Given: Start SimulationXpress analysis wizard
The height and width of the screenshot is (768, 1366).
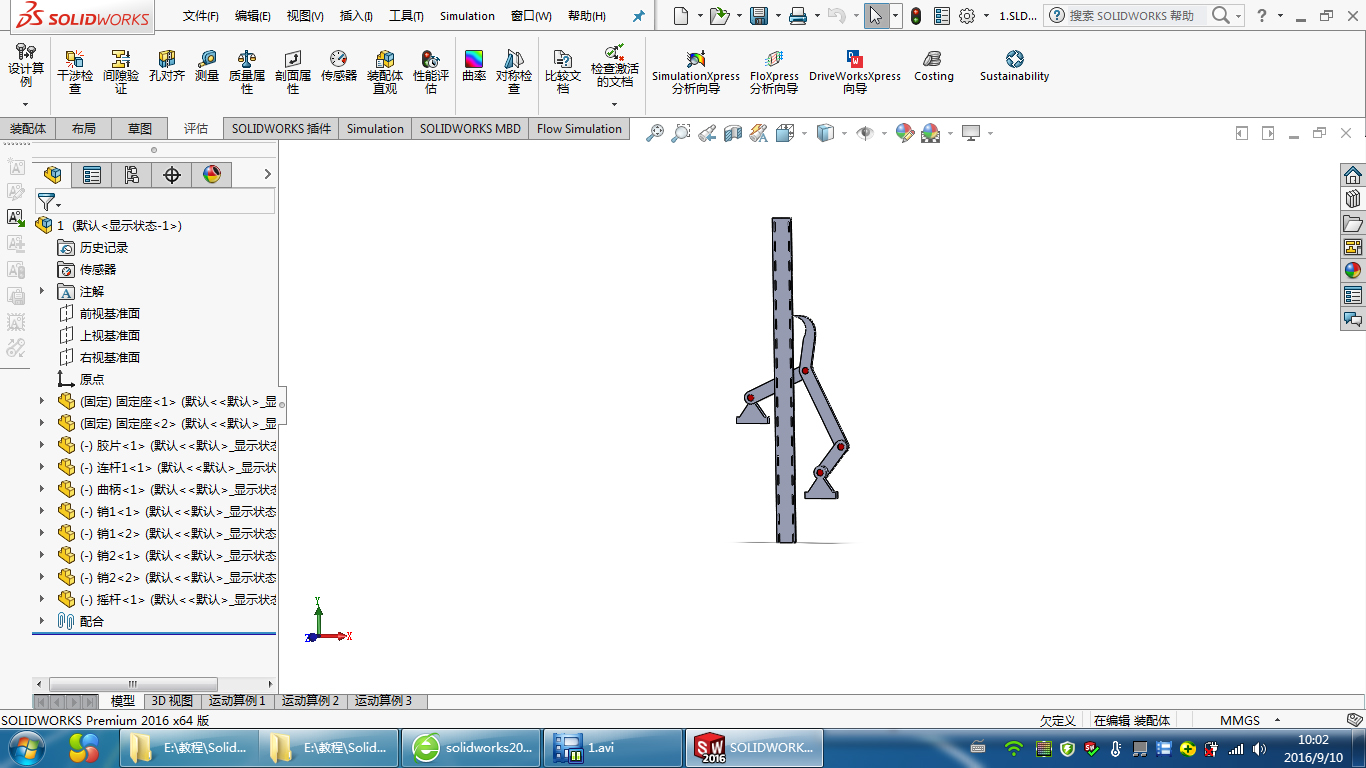Looking at the screenshot, I should tap(696, 72).
